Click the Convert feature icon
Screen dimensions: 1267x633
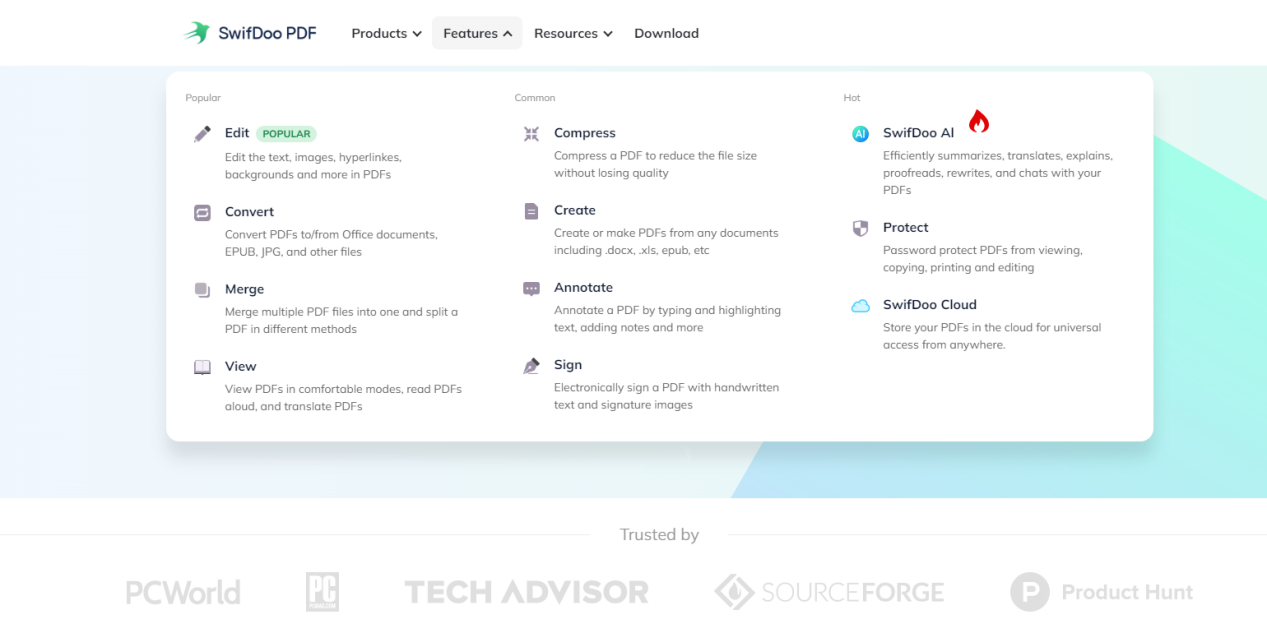tap(202, 212)
